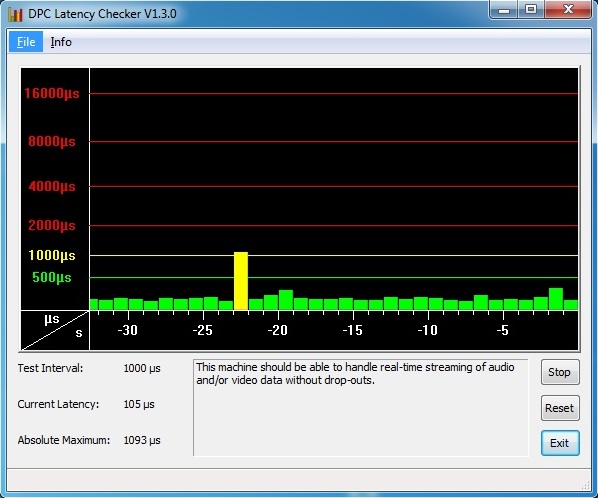Exit the application
Image resolution: width=598 pixels, height=498 pixels.
(x=560, y=443)
